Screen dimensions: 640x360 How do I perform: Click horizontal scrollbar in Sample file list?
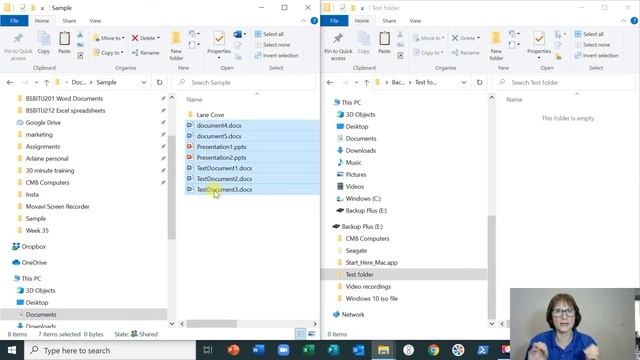tap(211, 324)
